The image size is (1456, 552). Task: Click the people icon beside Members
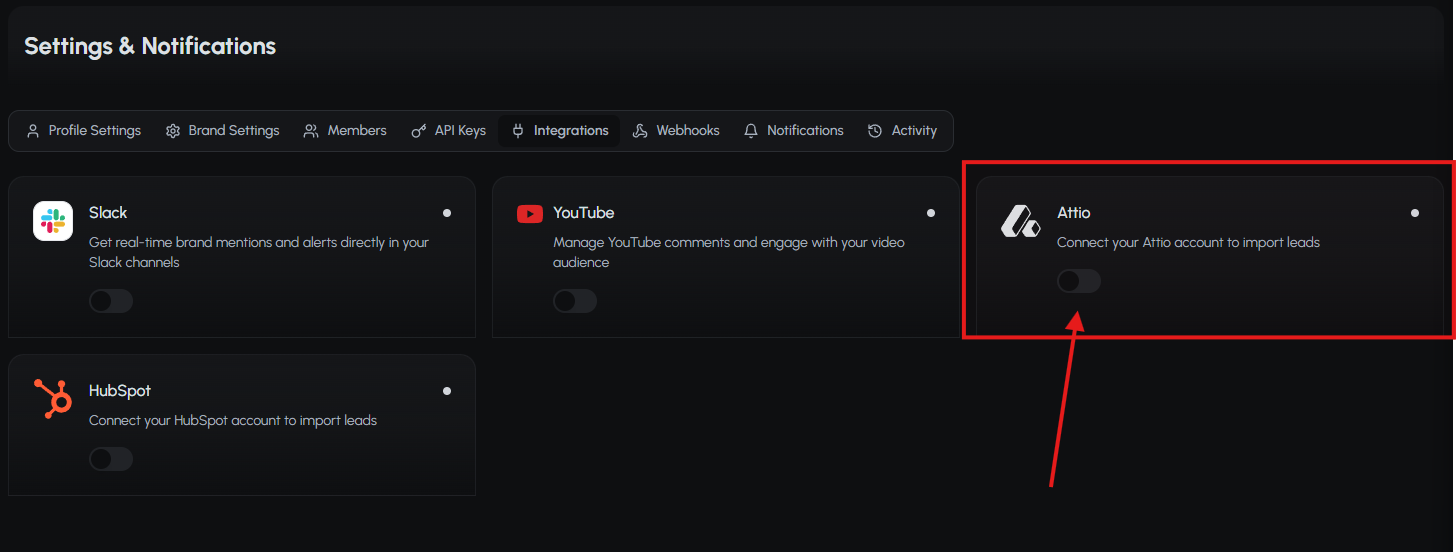311,131
